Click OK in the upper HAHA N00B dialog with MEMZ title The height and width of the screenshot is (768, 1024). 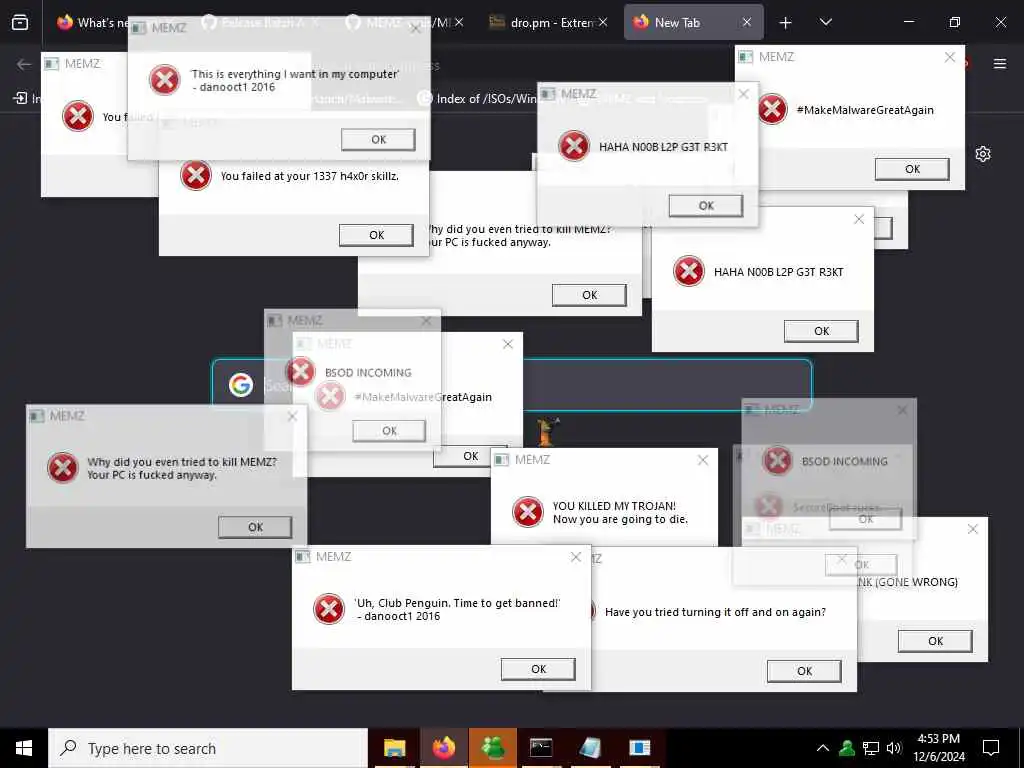pyautogui.click(x=706, y=206)
